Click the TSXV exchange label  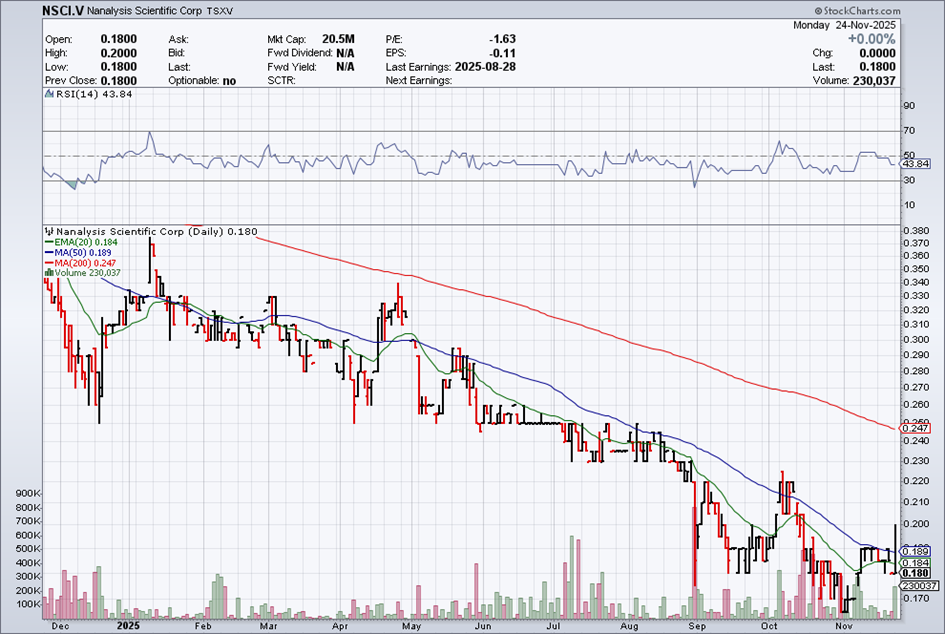219,11
